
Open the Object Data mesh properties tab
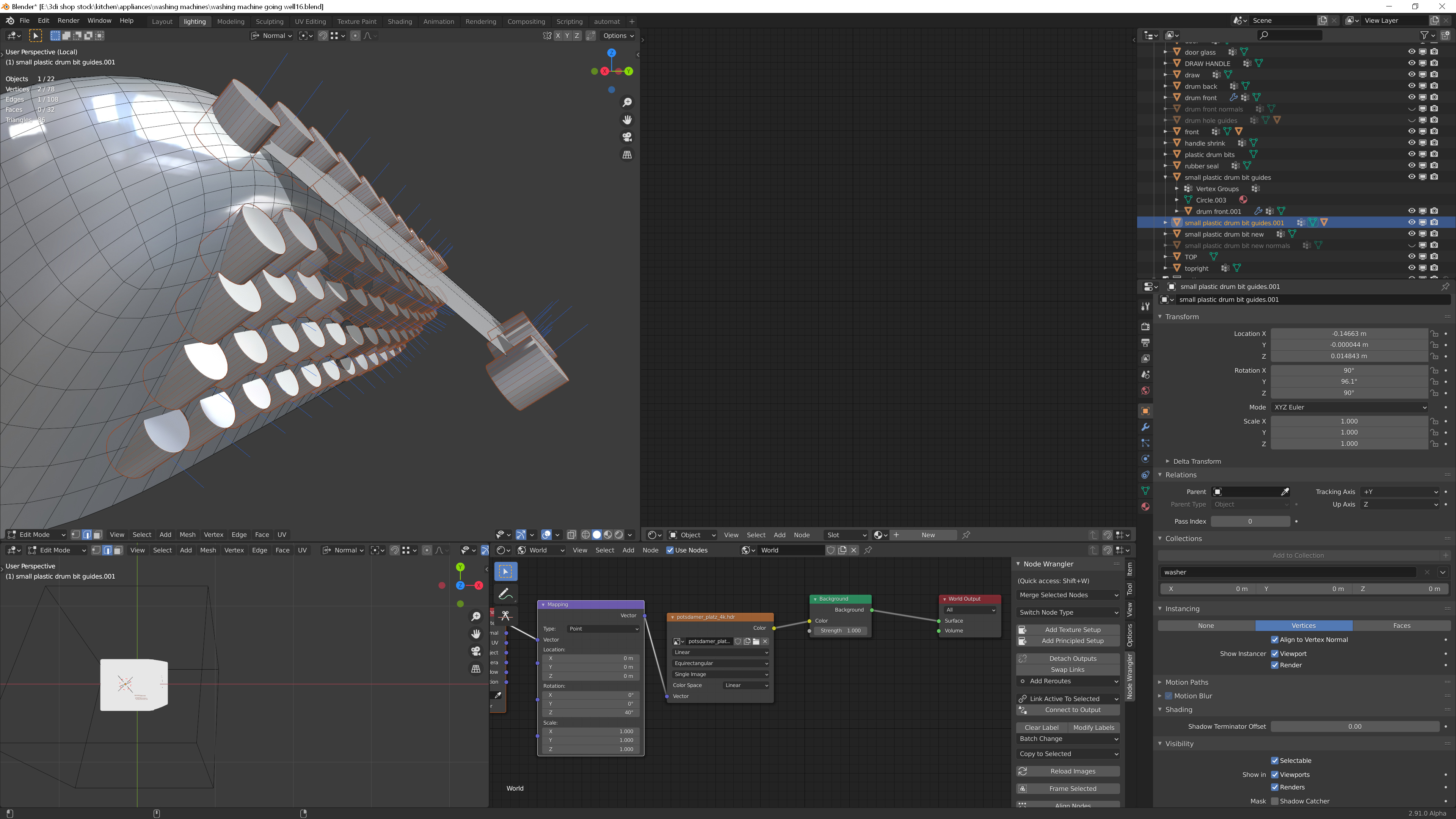1145,491
